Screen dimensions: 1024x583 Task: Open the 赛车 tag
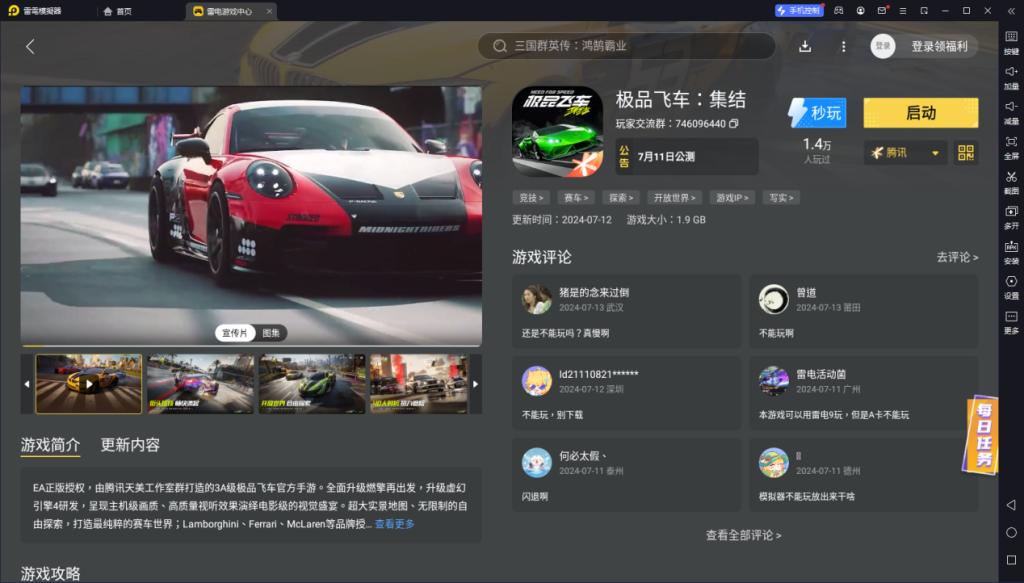point(576,198)
